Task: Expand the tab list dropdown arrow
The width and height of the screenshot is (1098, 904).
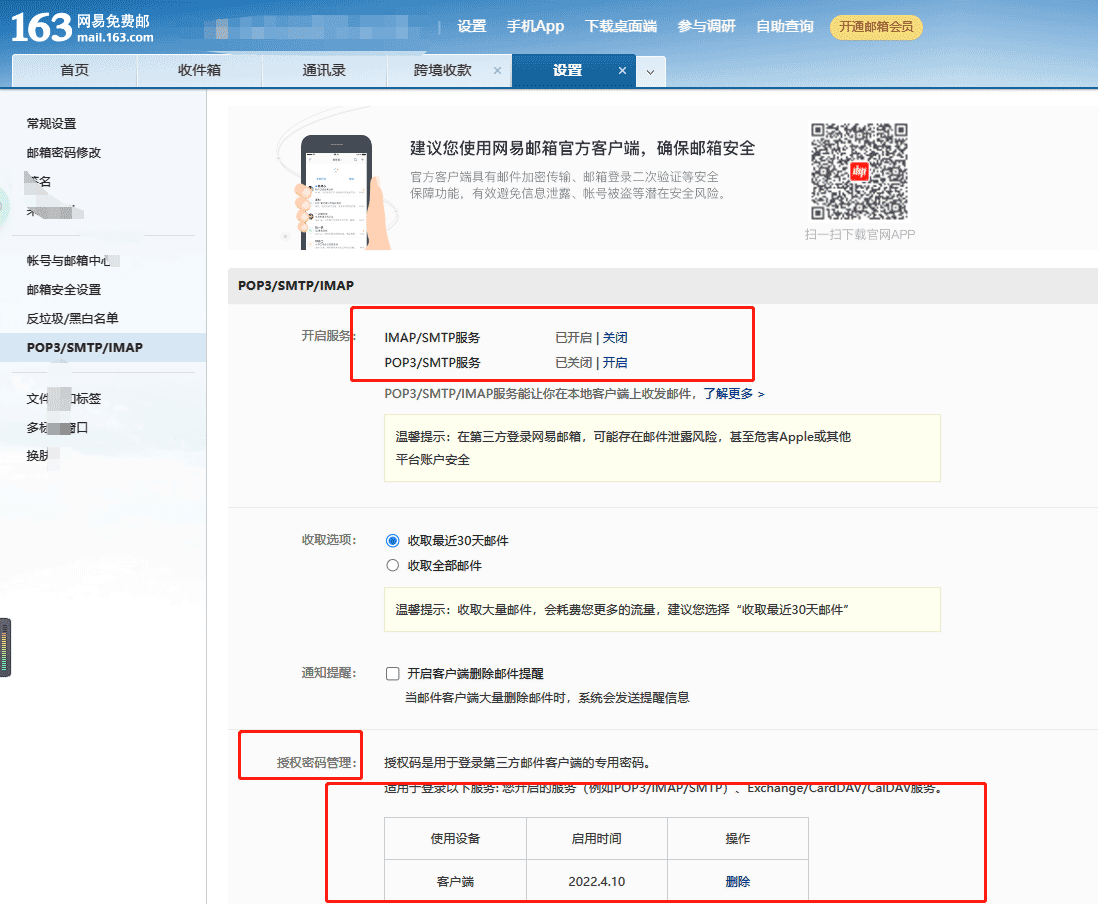Action: click(x=650, y=72)
